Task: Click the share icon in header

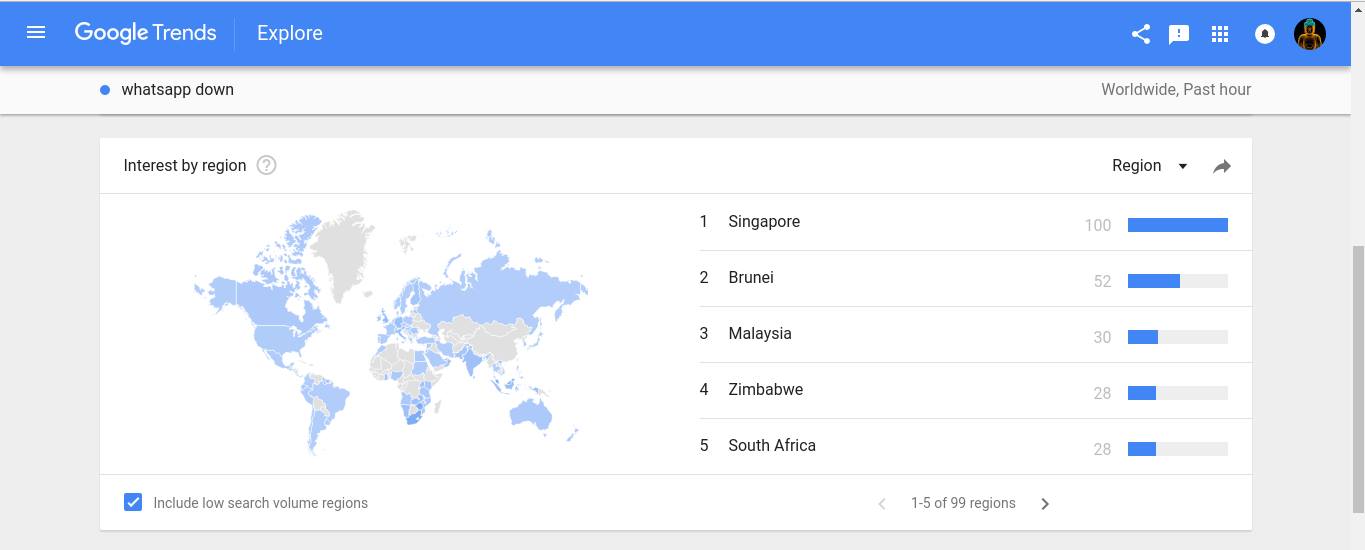Action: click(1140, 34)
